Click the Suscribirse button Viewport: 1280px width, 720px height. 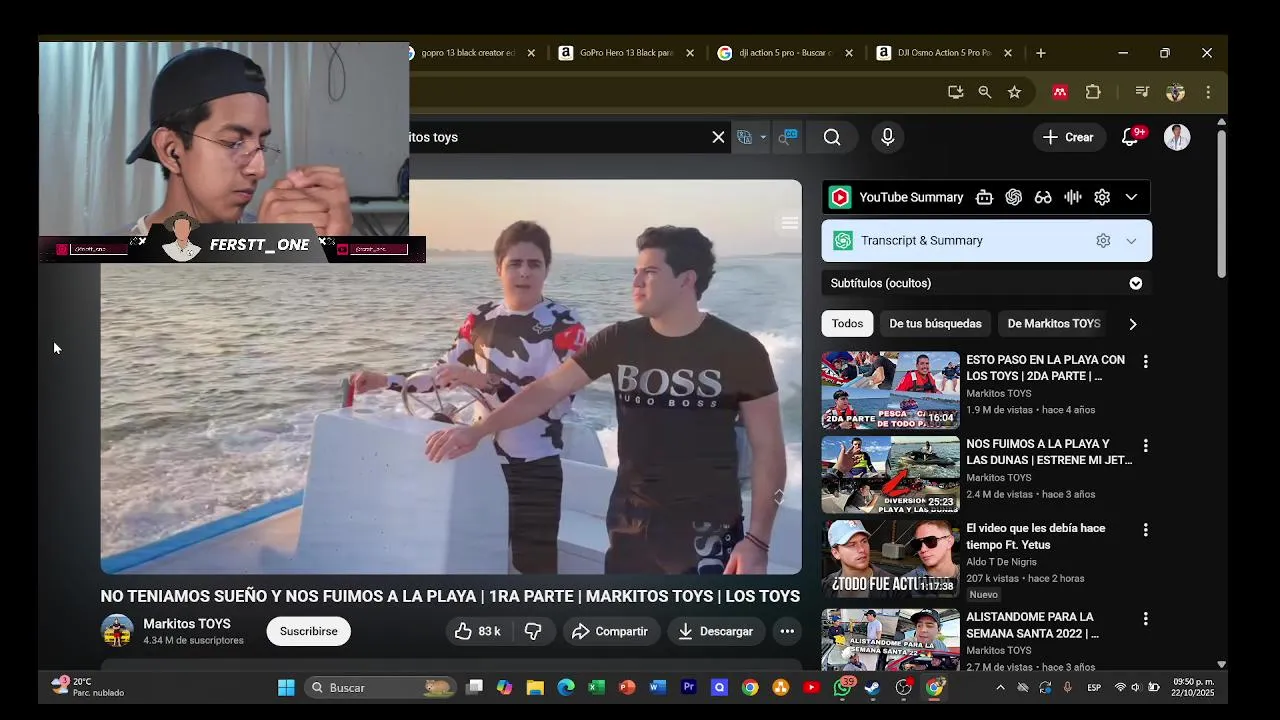pyautogui.click(x=308, y=631)
